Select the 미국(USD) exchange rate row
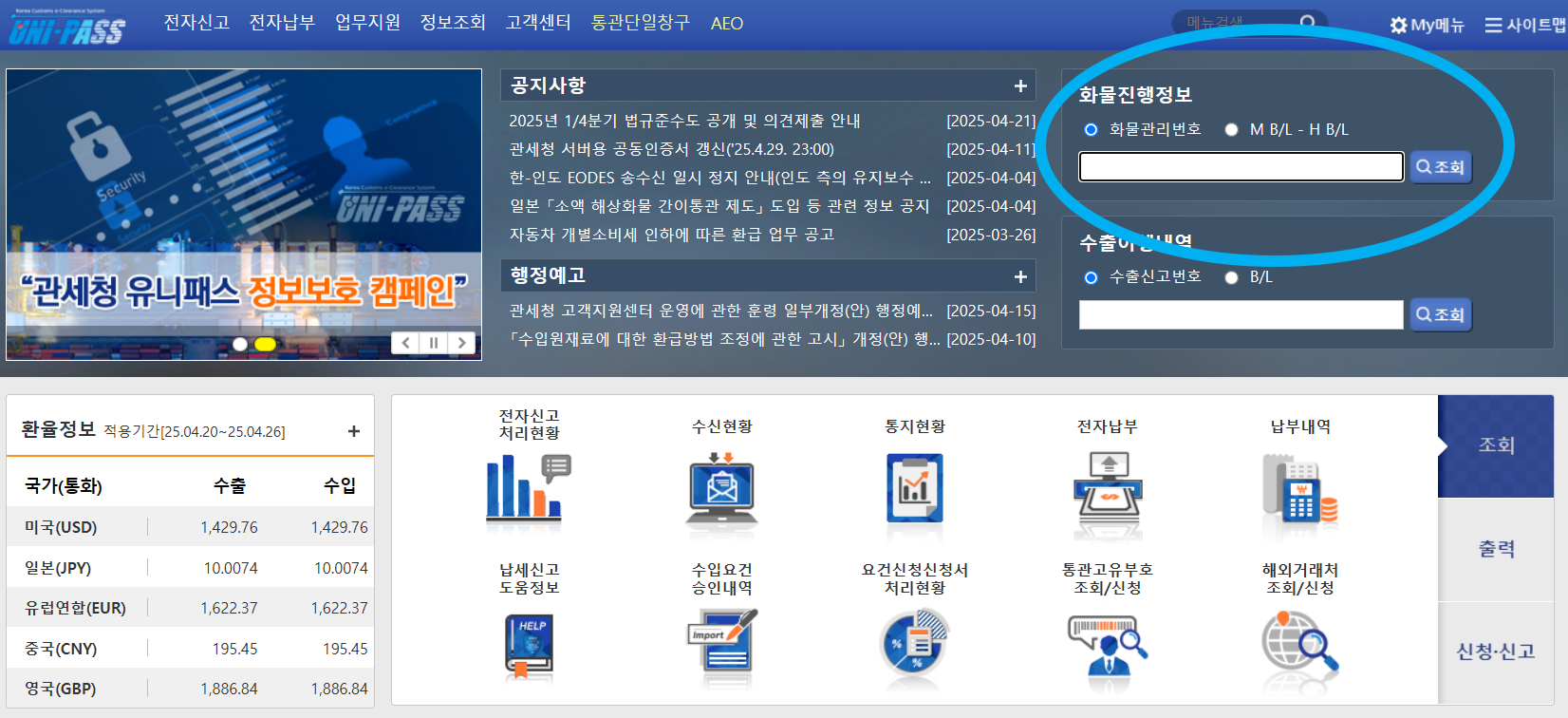 pyautogui.click(x=190, y=527)
